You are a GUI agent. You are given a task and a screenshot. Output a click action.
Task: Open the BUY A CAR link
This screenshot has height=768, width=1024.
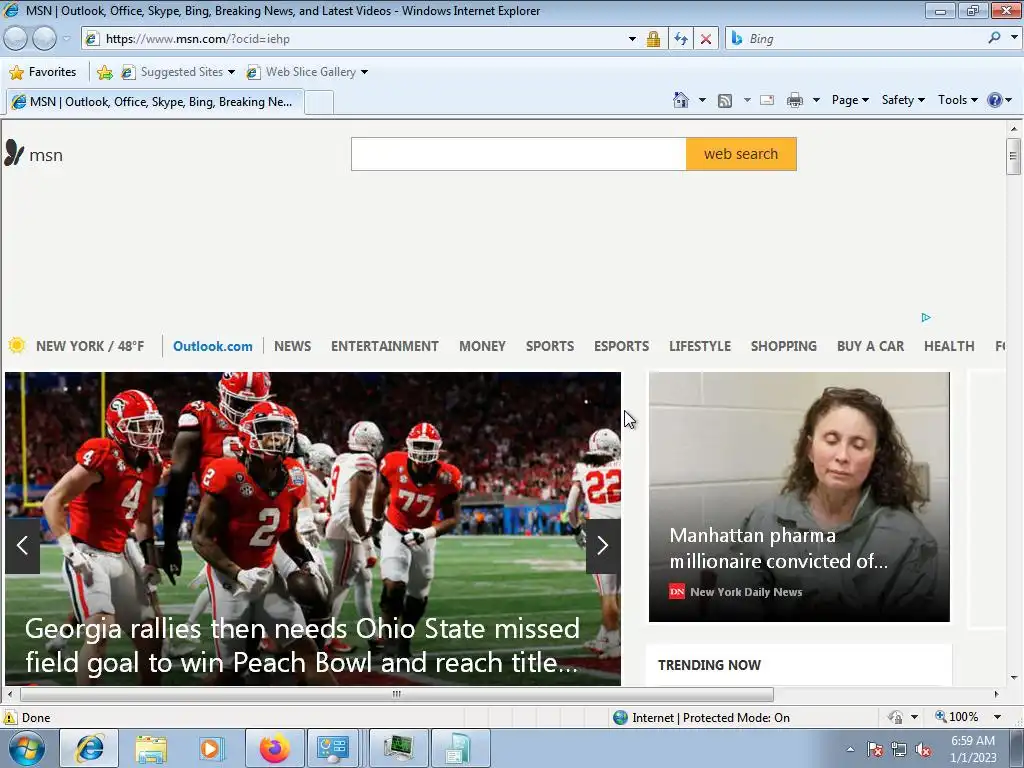point(871,346)
